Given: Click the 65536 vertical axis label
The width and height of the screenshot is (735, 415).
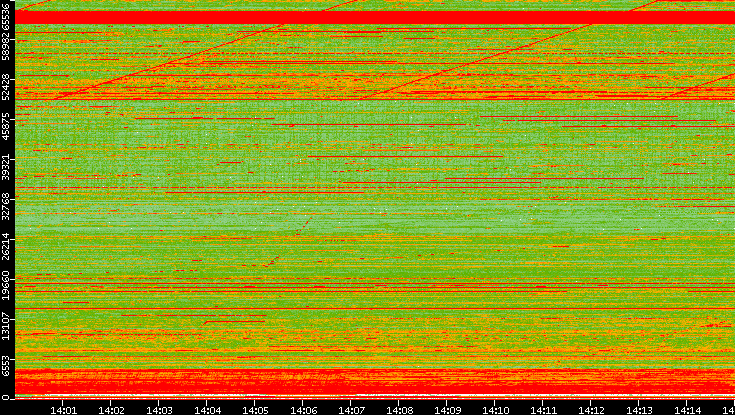Looking at the screenshot, I should pyautogui.click(x=6, y=15).
